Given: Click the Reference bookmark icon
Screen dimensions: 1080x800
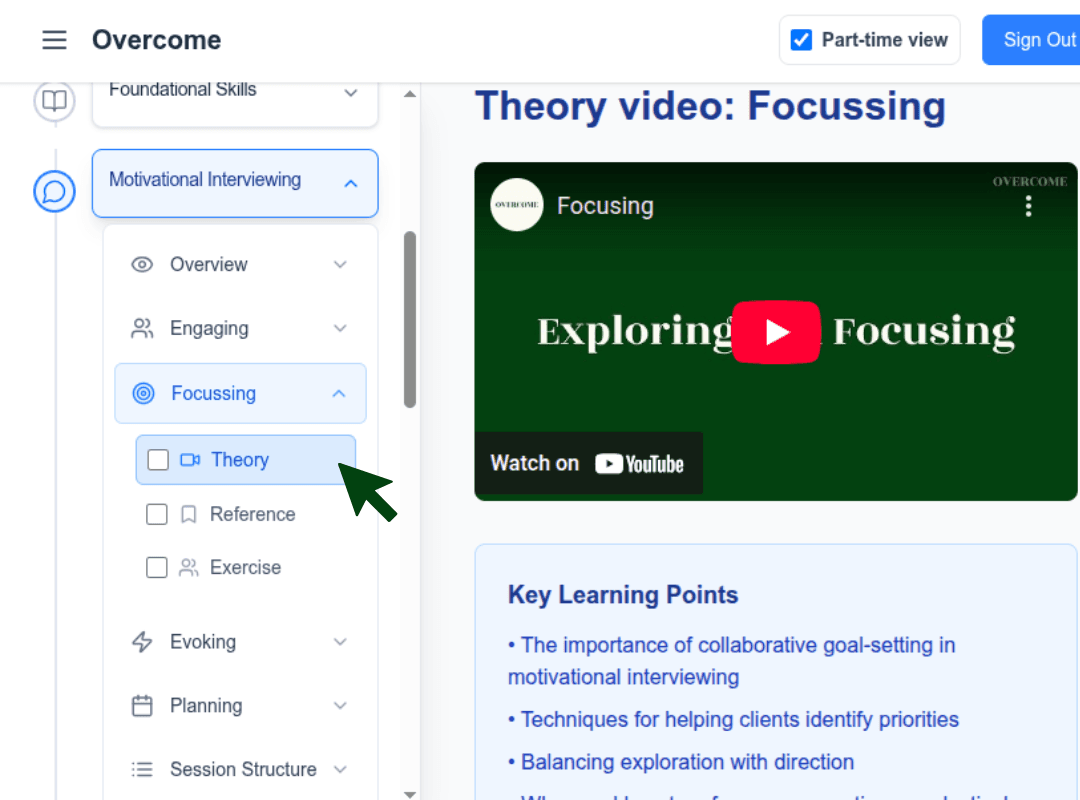Looking at the screenshot, I should (188, 514).
